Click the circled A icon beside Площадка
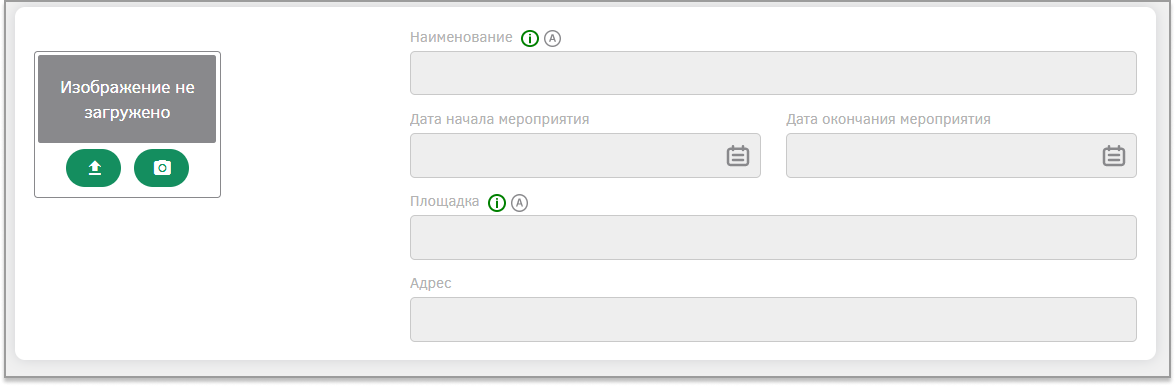This screenshot has width=1175, height=386. pos(519,203)
